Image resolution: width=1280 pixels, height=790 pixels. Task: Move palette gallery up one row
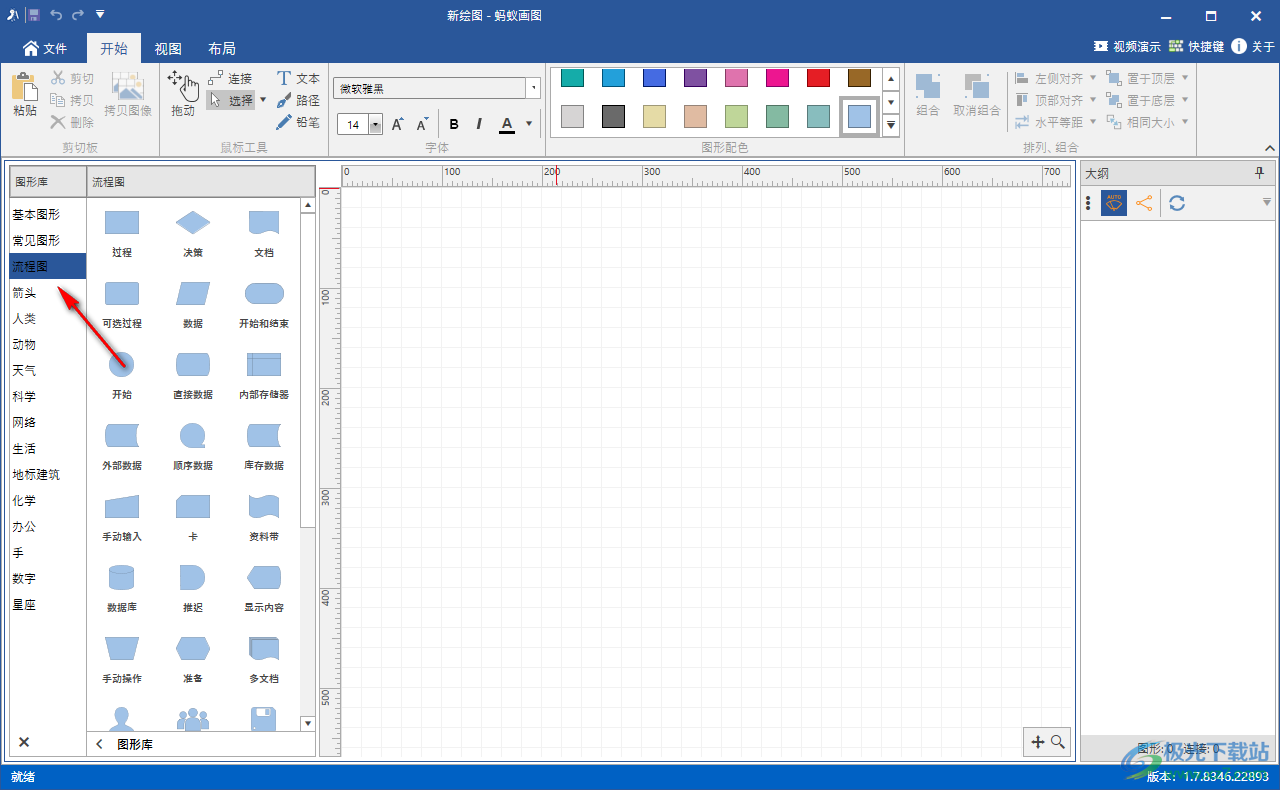(891, 79)
